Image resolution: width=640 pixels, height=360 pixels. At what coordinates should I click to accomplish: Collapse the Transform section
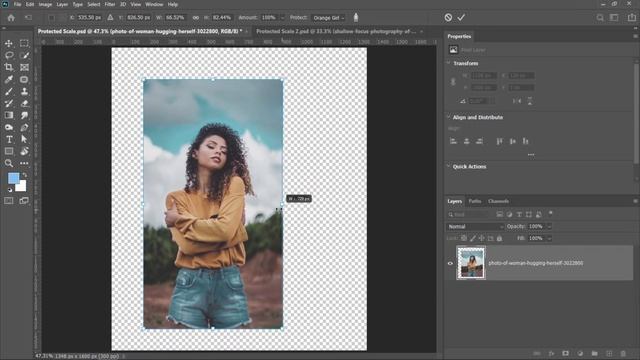pos(449,63)
